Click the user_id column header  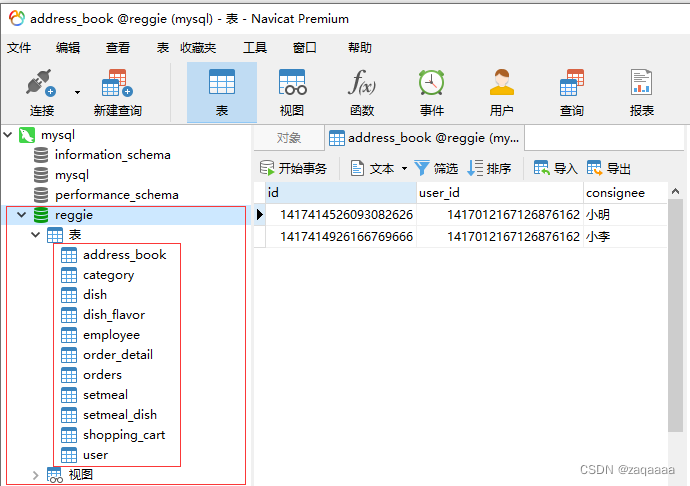tap(500, 193)
